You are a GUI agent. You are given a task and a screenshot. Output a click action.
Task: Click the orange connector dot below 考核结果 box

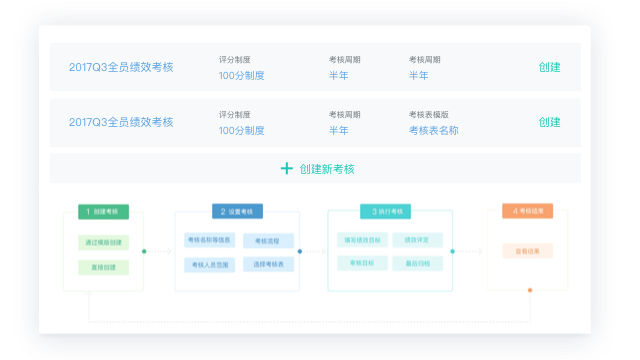(x=530, y=290)
